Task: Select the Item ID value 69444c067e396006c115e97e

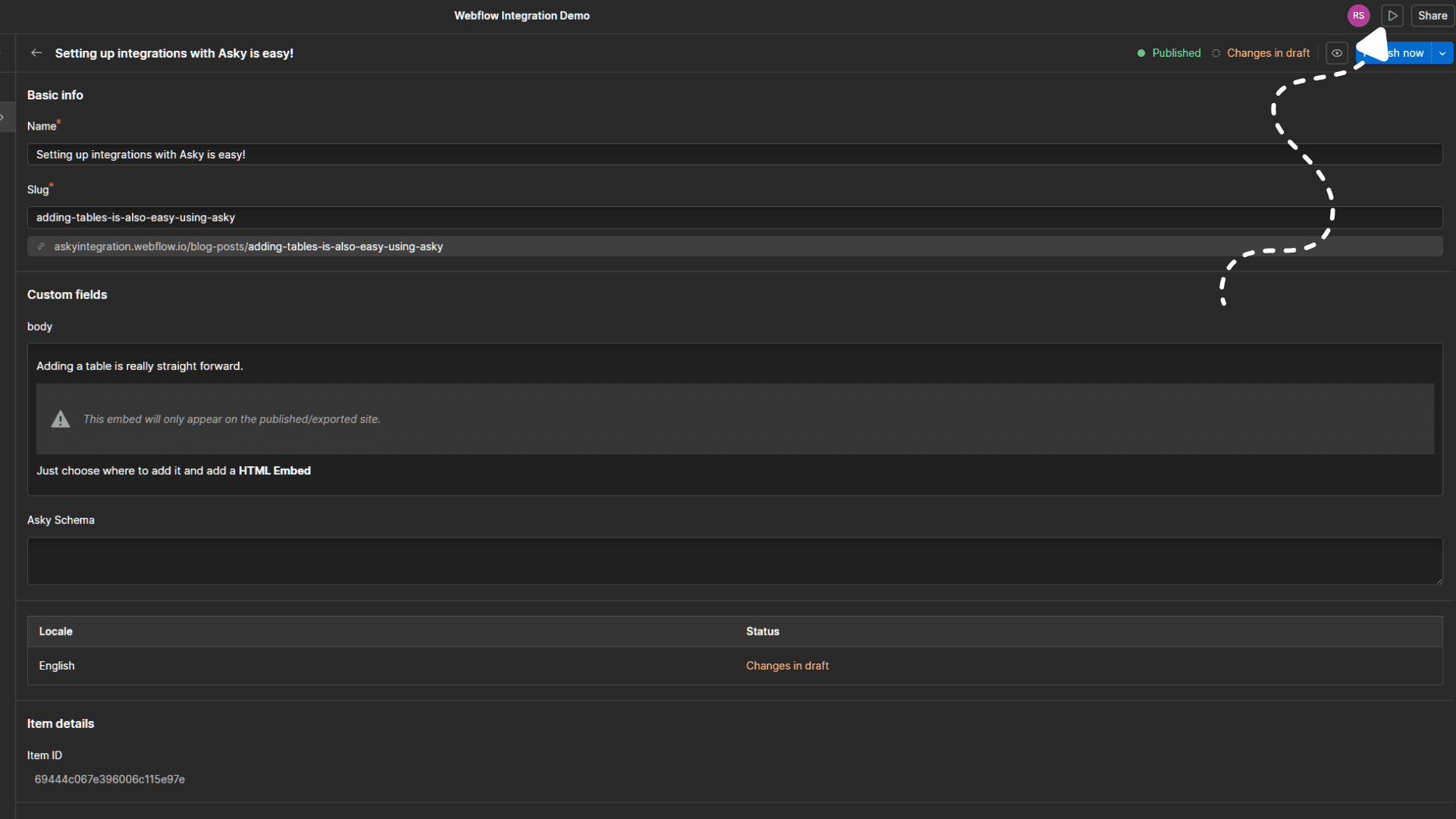Action: pos(110,780)
